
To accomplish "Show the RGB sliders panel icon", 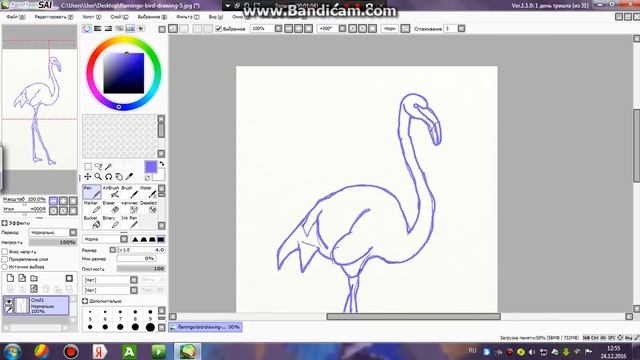I will point(98,29).
